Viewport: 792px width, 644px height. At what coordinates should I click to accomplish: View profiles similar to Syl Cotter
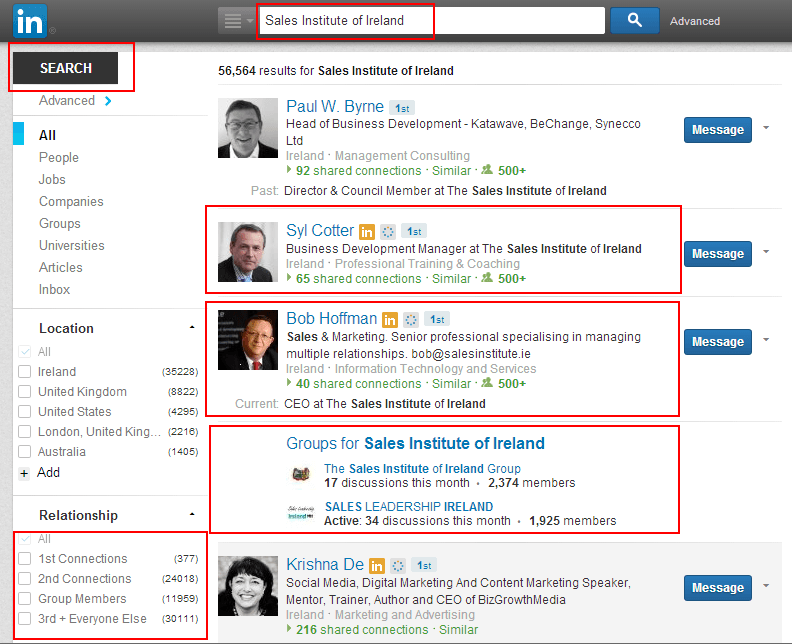(451, 279)
